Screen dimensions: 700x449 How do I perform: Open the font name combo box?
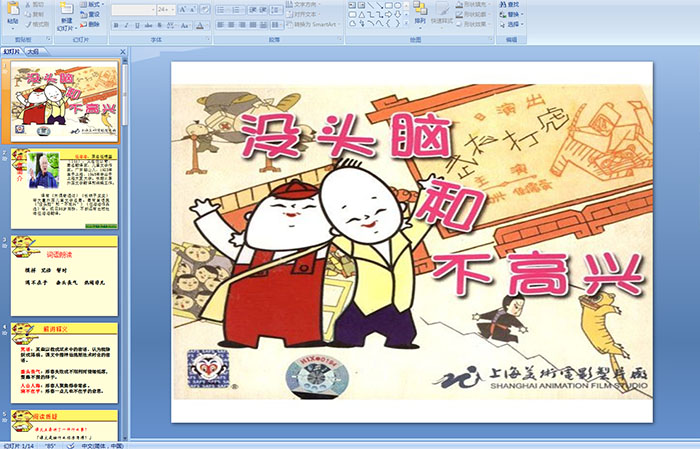point(134,10)
